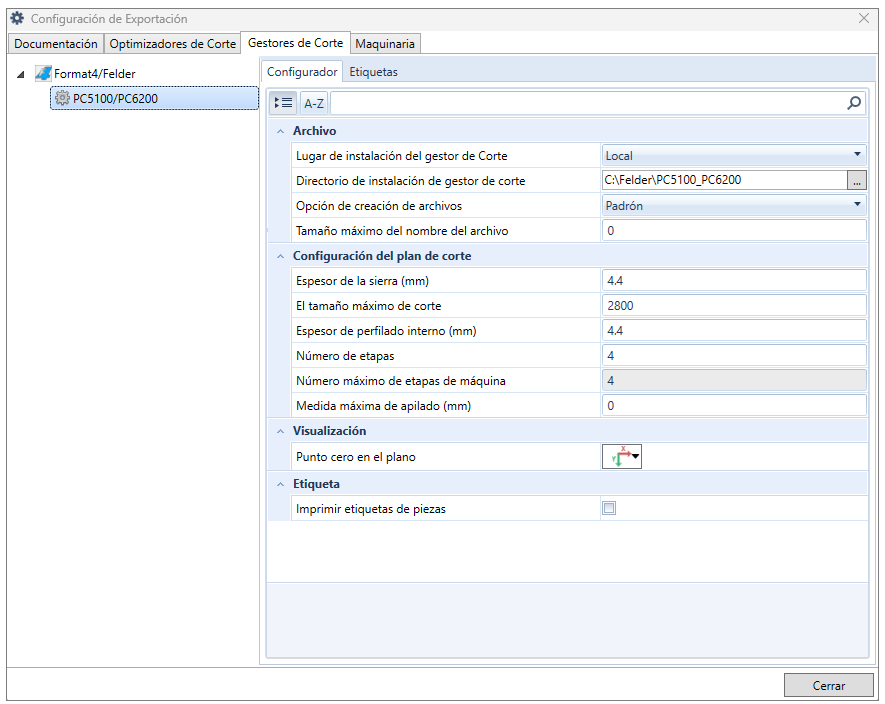The image size is (885, 704).
Task: Click the property search input field
Action: (x=588, y=103)
